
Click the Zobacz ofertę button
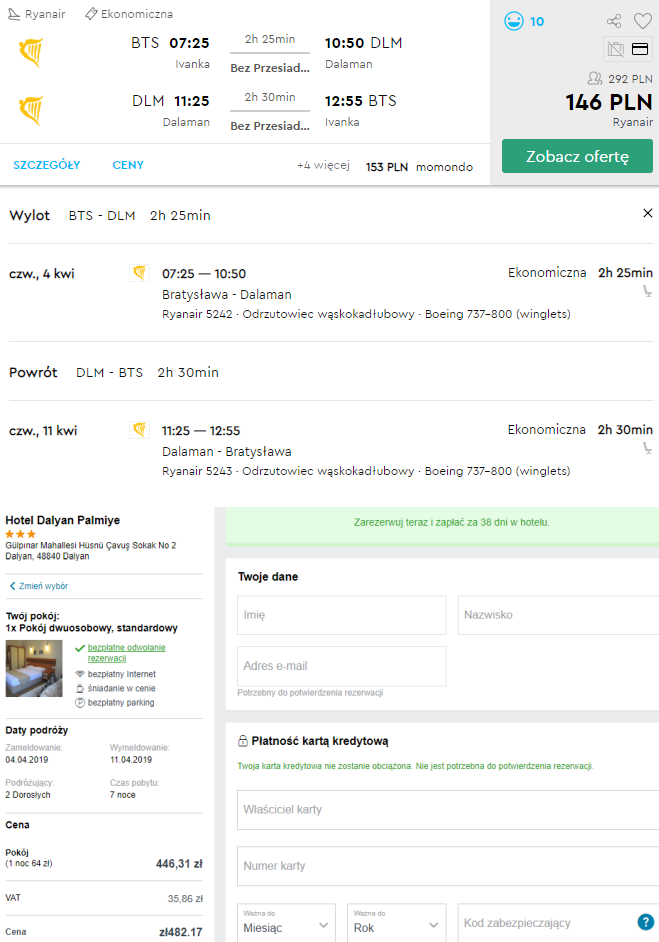[577, 156]
